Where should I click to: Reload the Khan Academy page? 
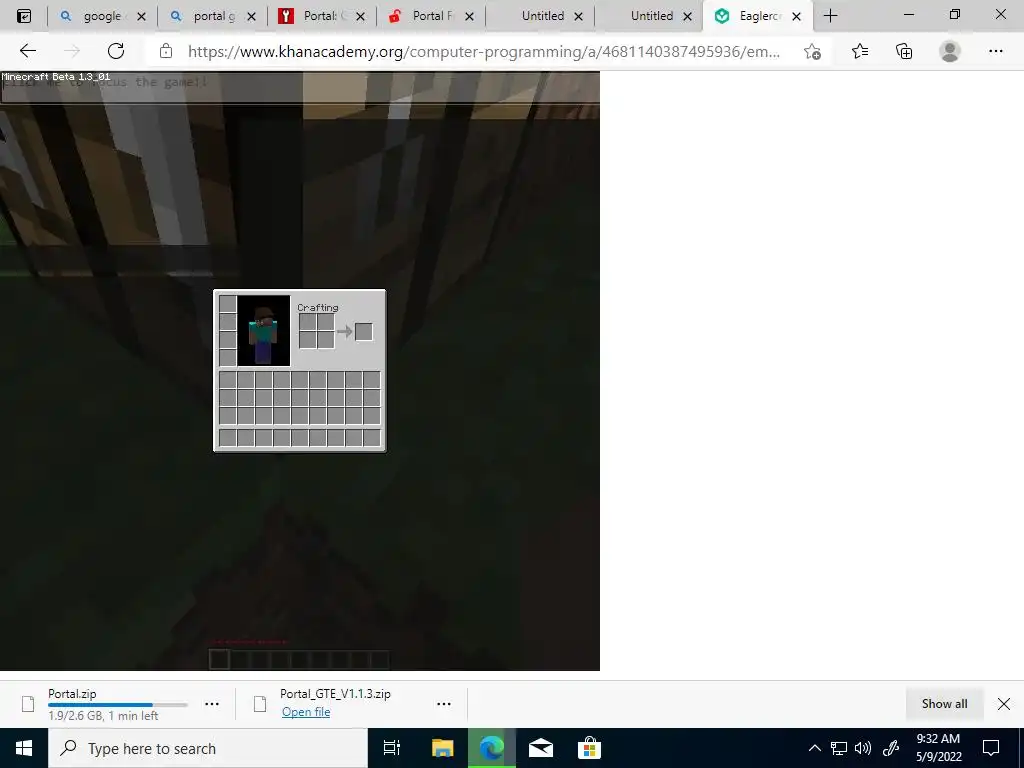[x=116, y=51]
